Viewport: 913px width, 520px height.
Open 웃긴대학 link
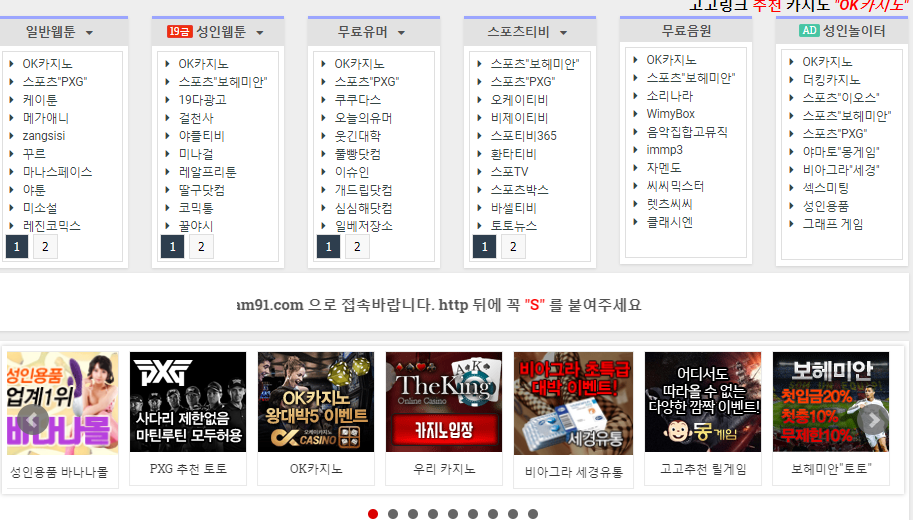click(x=358, y=136)
